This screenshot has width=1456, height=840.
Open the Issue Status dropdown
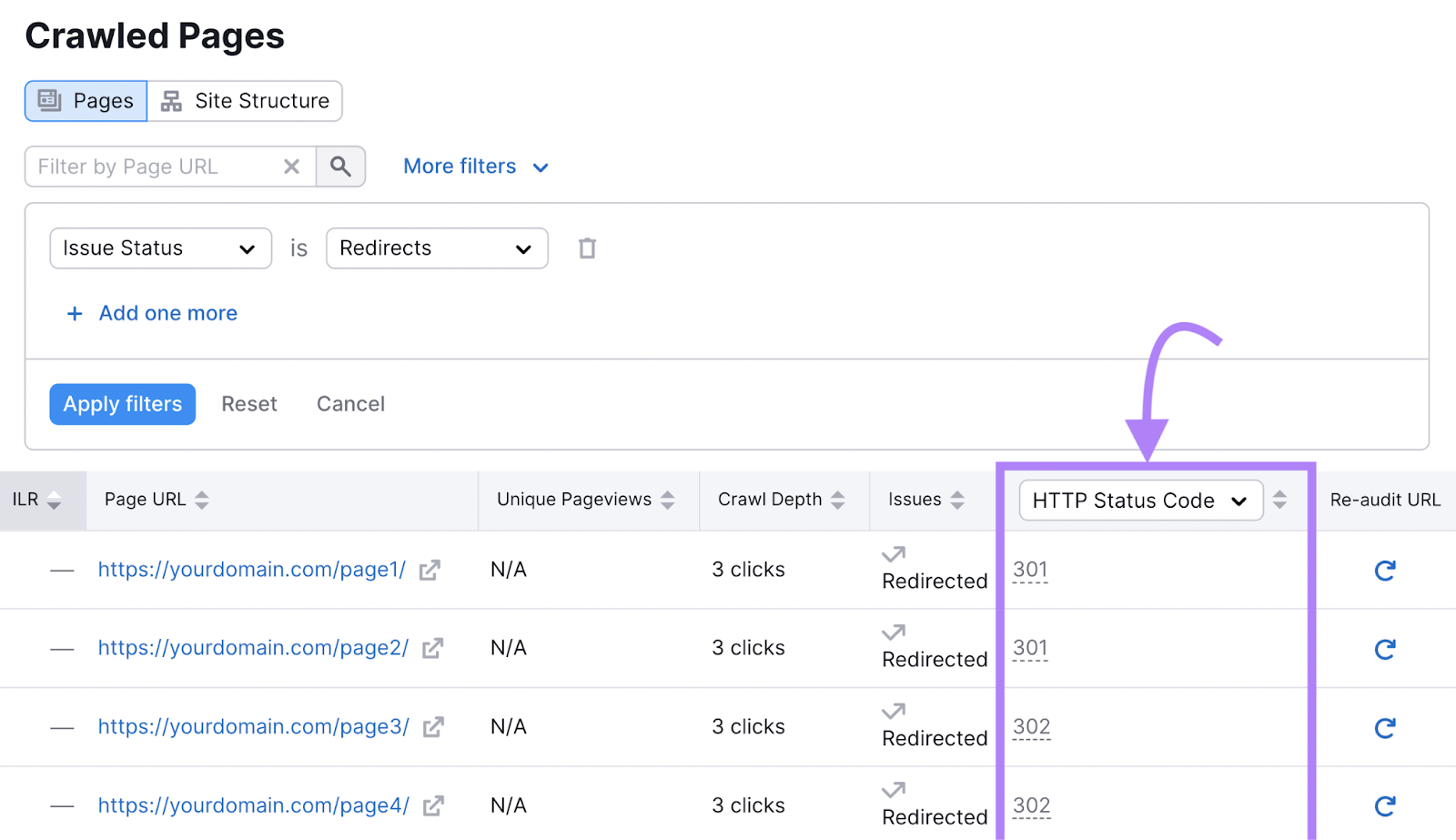coord(160,248)
